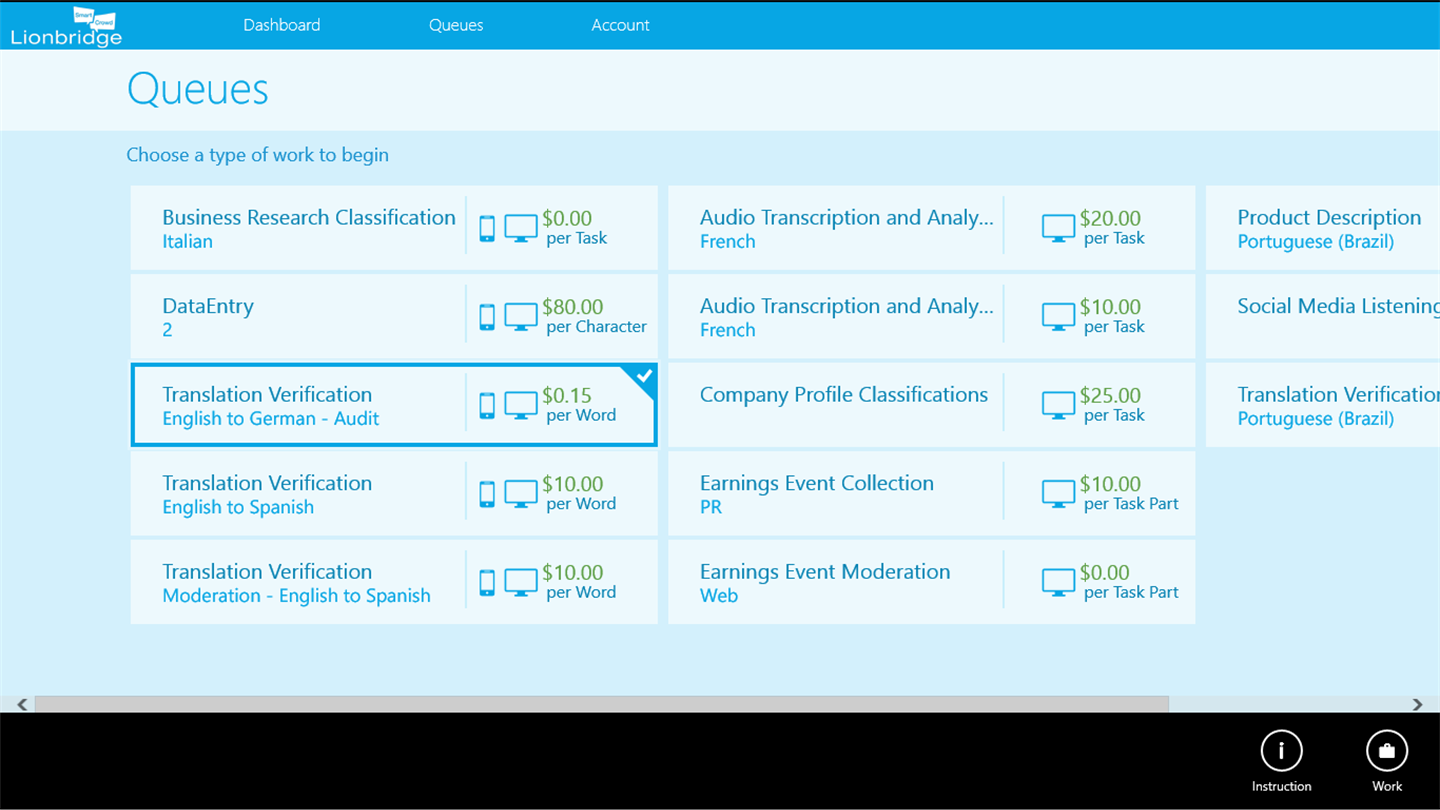Click monitor icon in Earnings Event Collection tile
Image resolution: width=1440 pixels, height=810 pixels.
tap(1059, 494)
